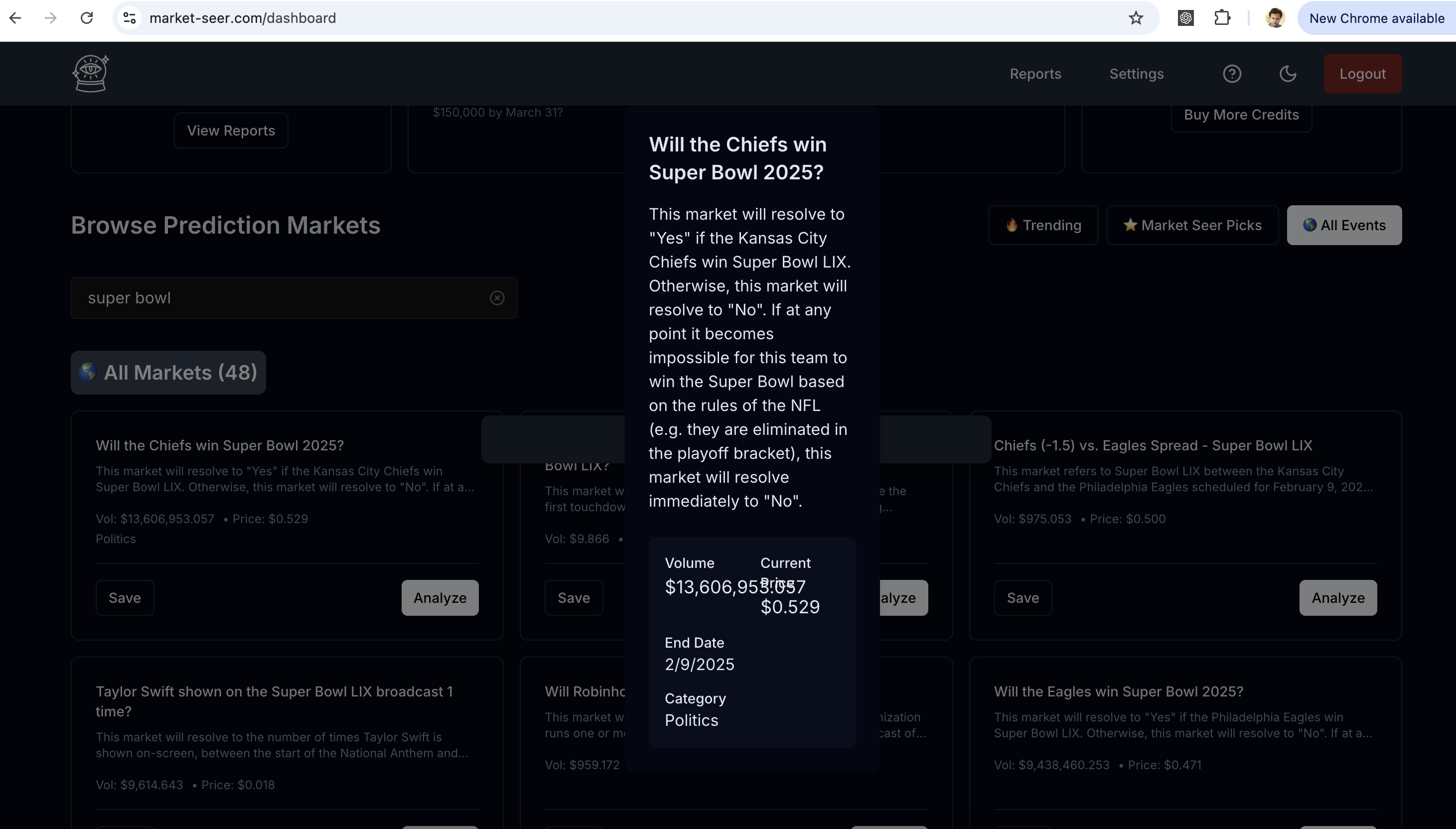Bookmark this page with star icon
Screen dimensions: 1456x829
click(1136, 18)
